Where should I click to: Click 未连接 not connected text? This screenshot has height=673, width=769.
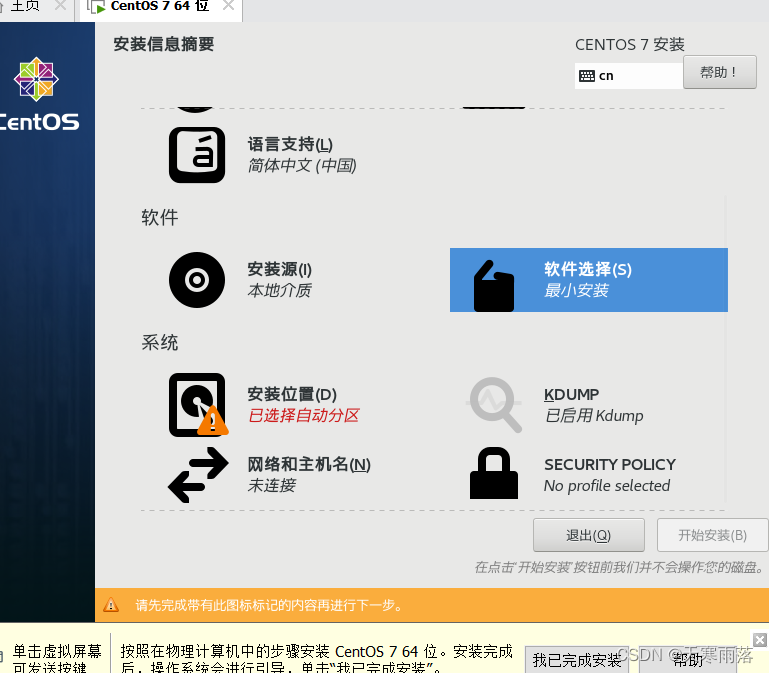[271, 486]
